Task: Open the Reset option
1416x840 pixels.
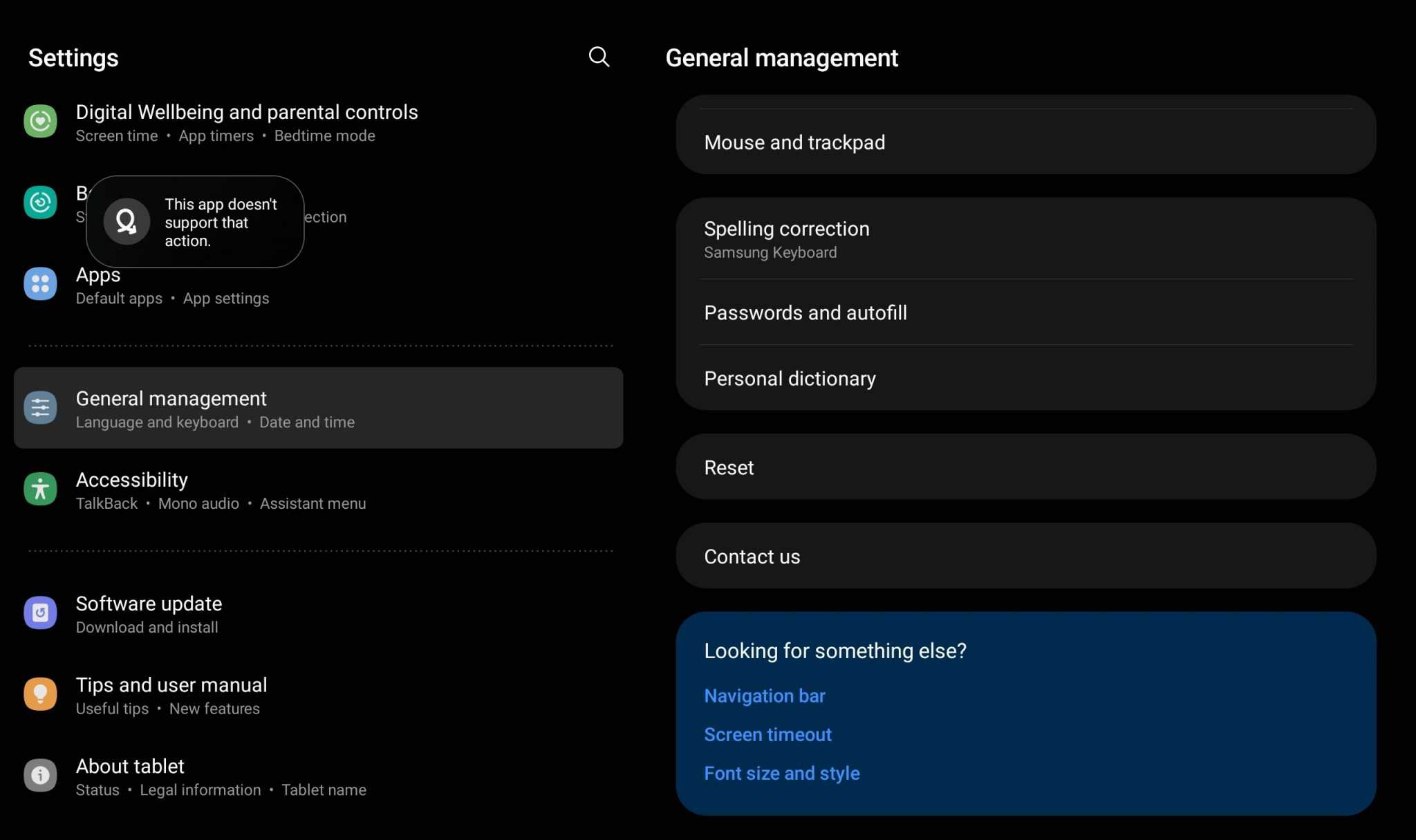Action: pos(729,467)
